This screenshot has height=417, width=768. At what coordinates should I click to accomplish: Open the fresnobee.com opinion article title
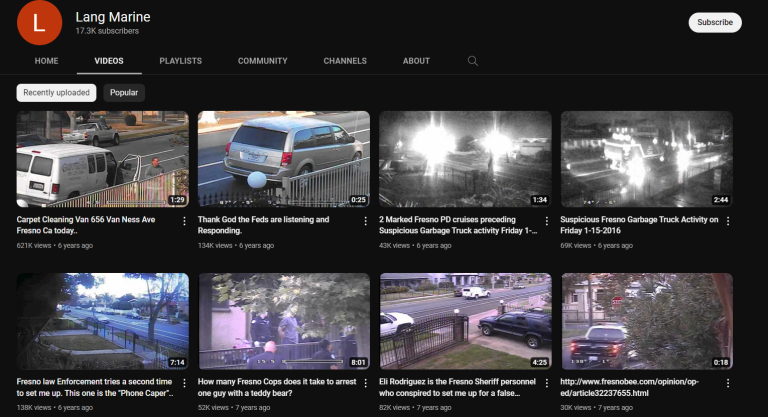click(x=629, y=387)
